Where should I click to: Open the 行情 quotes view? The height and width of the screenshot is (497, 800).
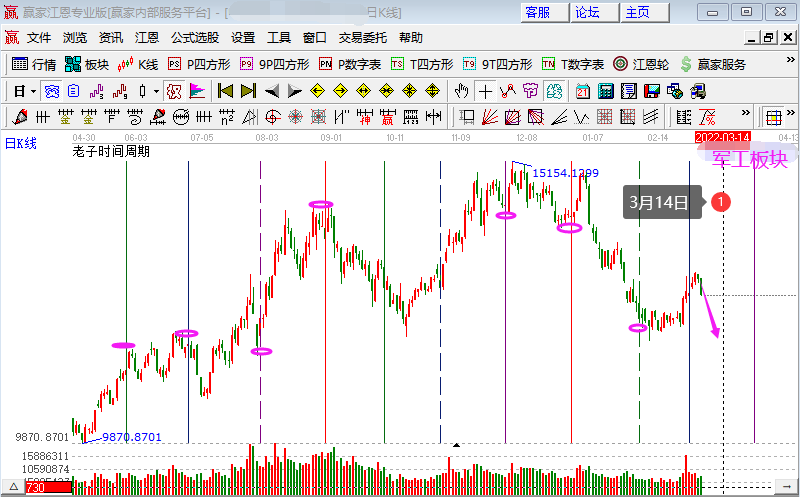pos(34,64)
